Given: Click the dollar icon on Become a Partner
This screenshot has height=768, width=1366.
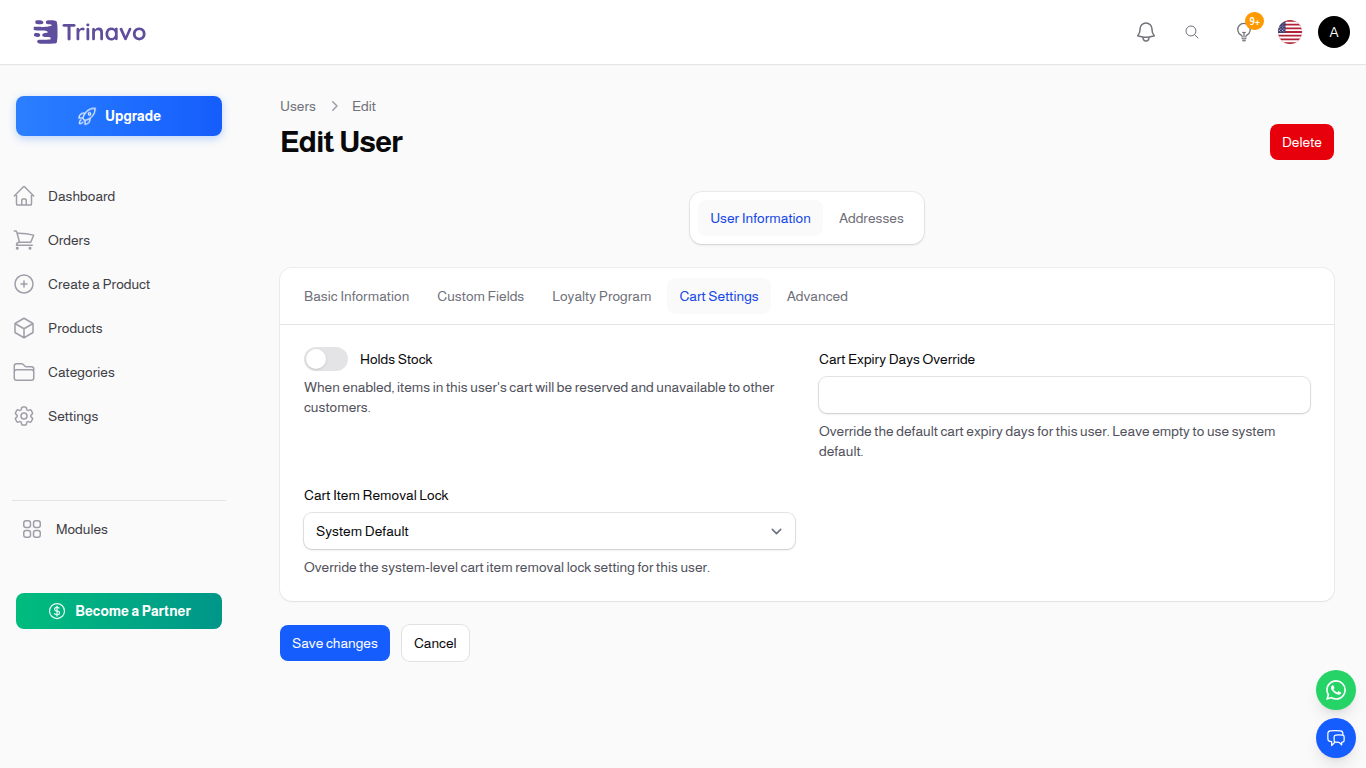Looking at the screenshot, I should coord(57,611).
